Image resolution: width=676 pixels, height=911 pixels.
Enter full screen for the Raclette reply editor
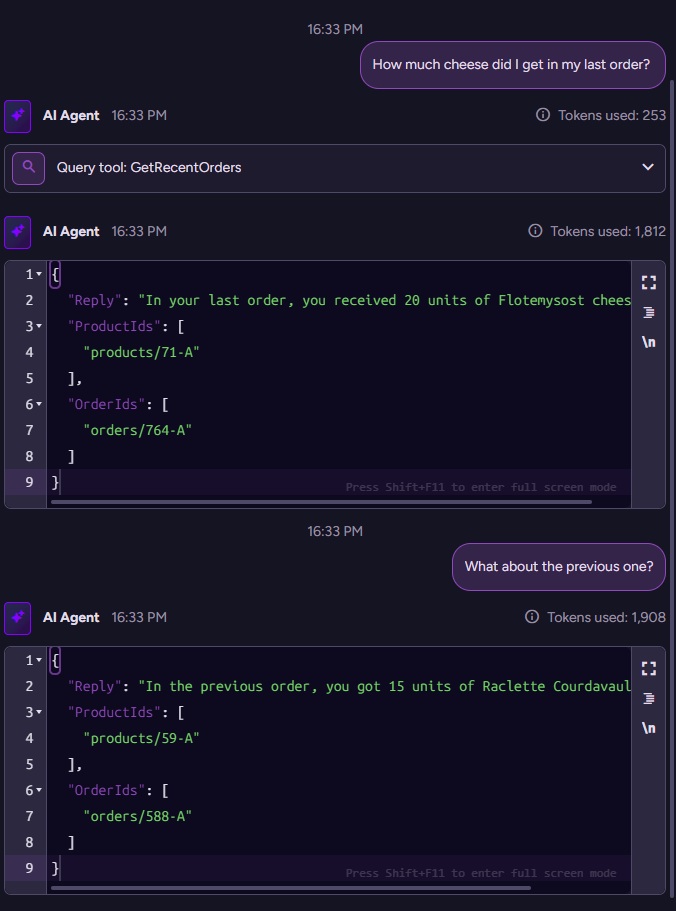[648, 668]
